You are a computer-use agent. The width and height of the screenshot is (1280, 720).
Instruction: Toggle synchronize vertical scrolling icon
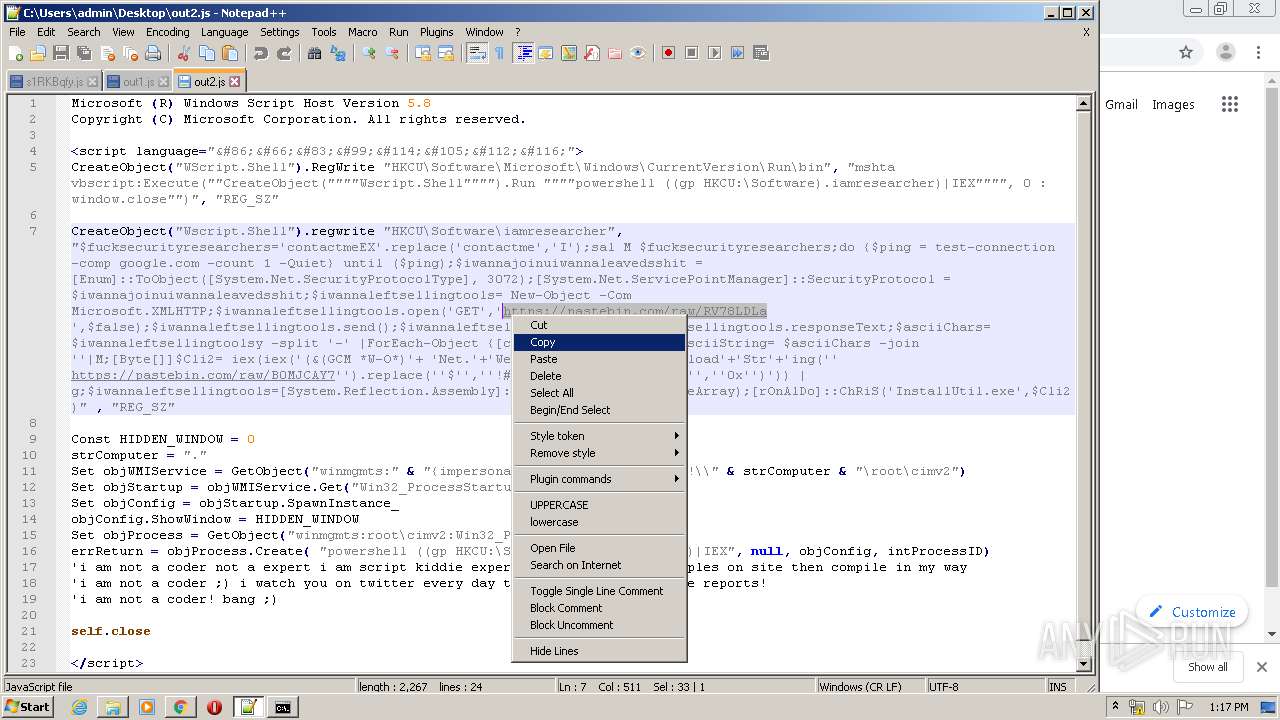[x=422, y=53]
